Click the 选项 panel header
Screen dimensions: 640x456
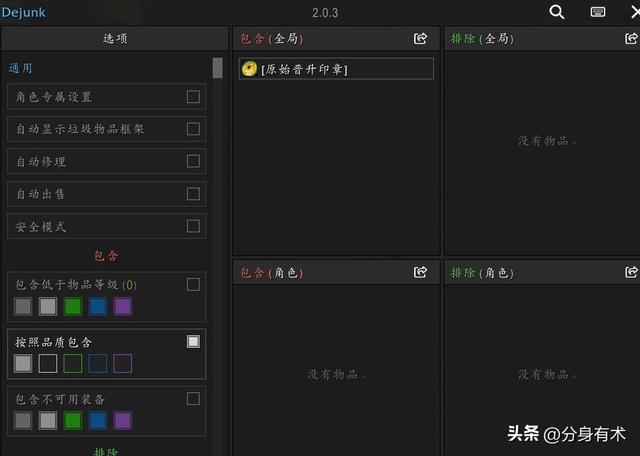pos(115,38)
